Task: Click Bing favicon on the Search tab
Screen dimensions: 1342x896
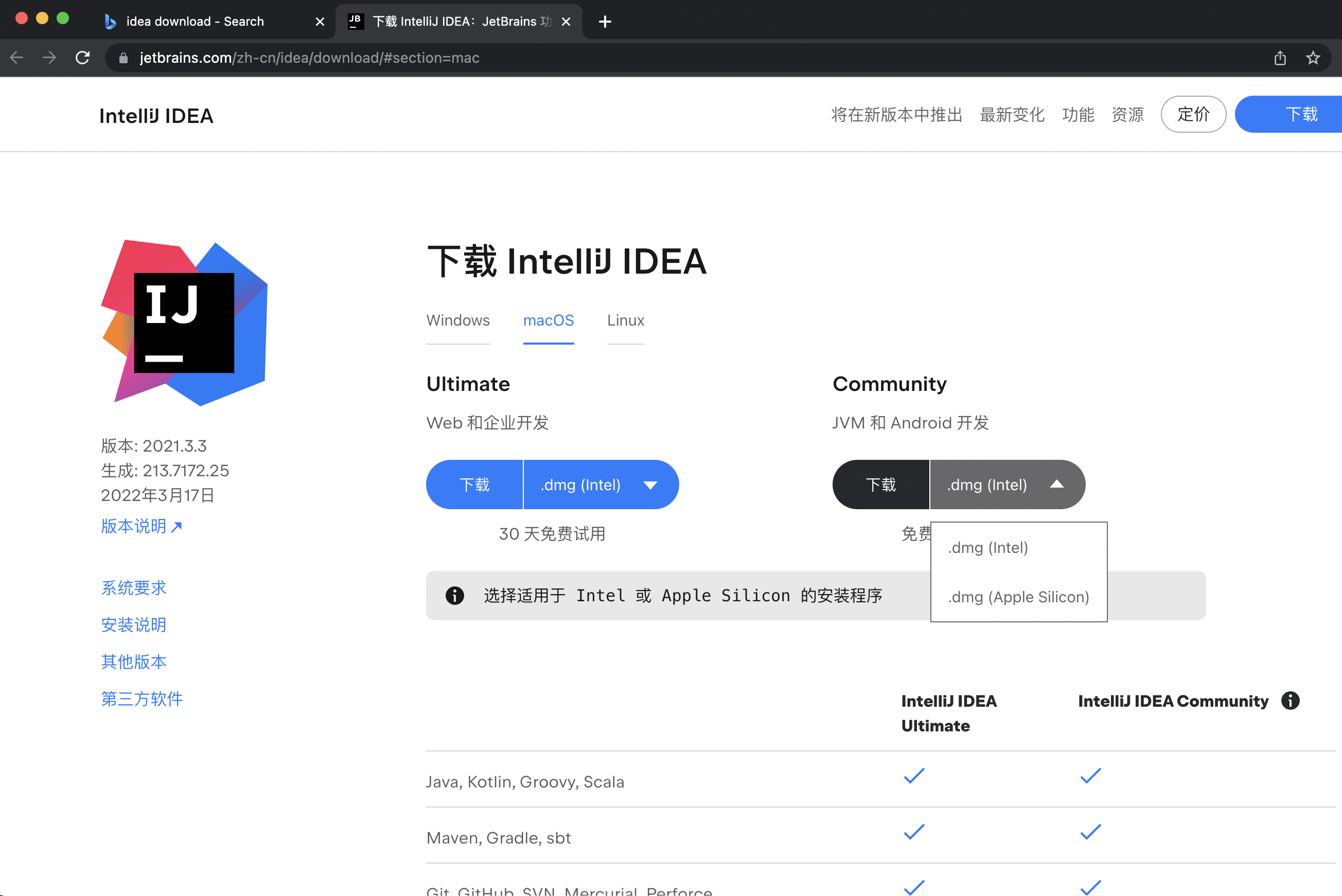Action: pos(110,22)
